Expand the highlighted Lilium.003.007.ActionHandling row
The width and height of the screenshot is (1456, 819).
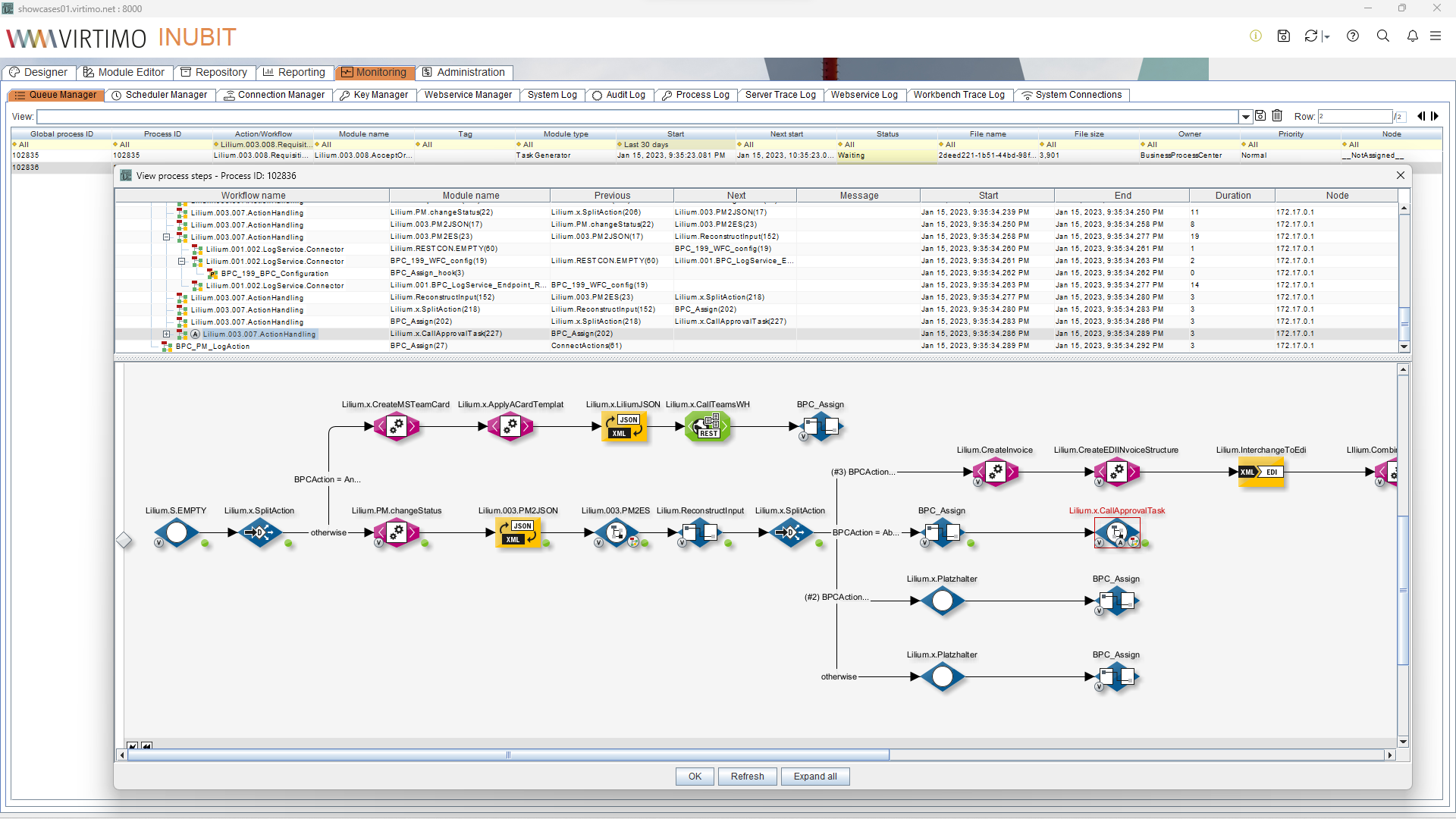(166, 334)
